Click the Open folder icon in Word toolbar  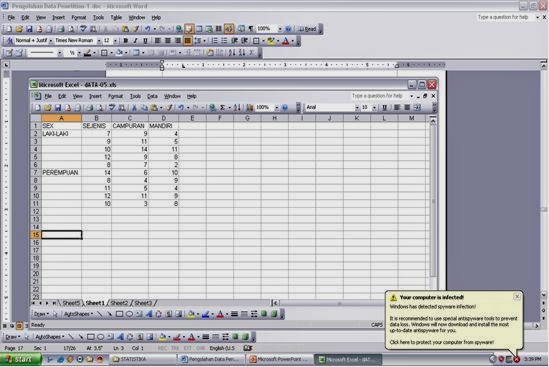19,29
